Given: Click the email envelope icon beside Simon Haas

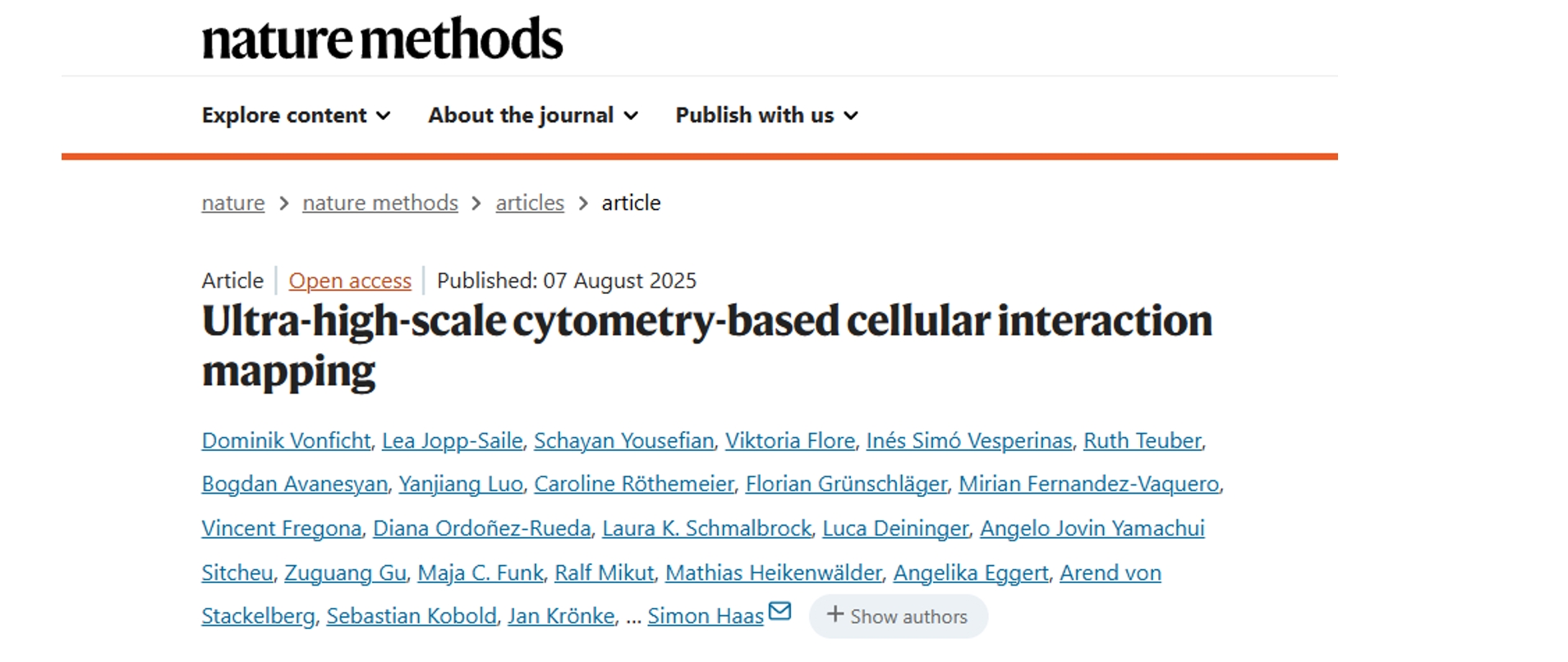Looking at the screenshot, I should pyautogui.click(x=779, y=611).
